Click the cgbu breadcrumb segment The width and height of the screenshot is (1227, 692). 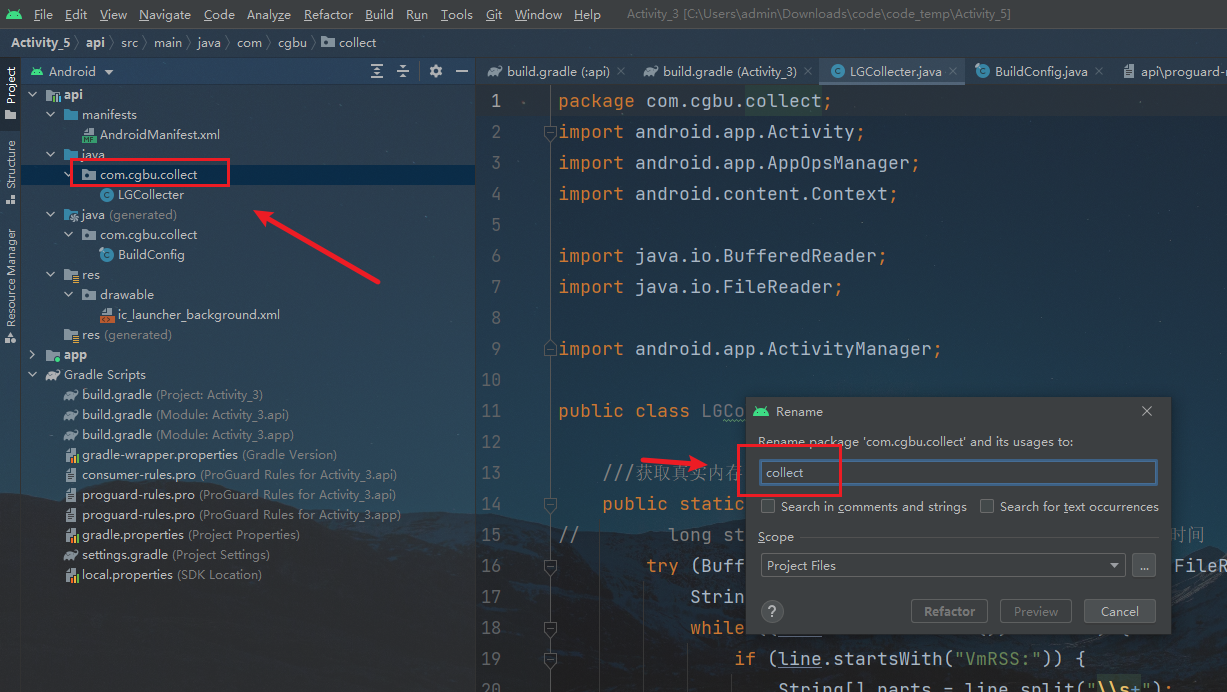tap(293, 43)
